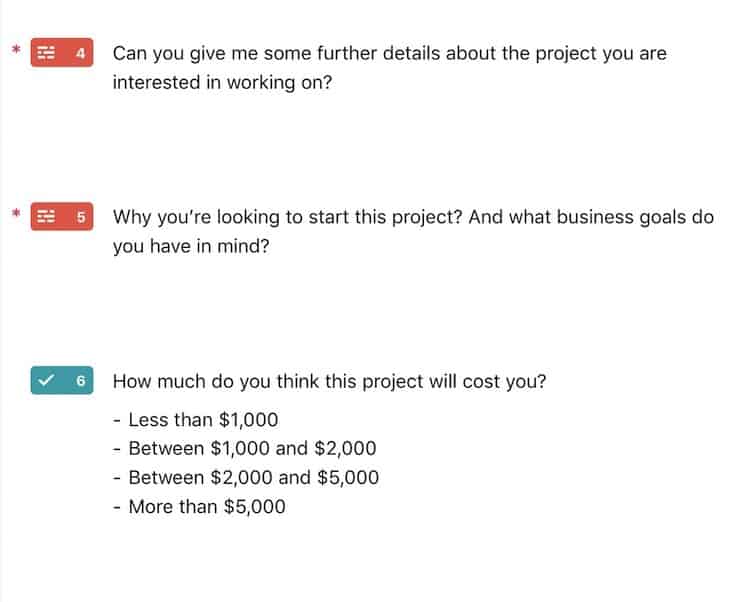Select the number 5 on the red badge
Image resolution: width=750 pixels, height=602 pixels.
point(81,217)
